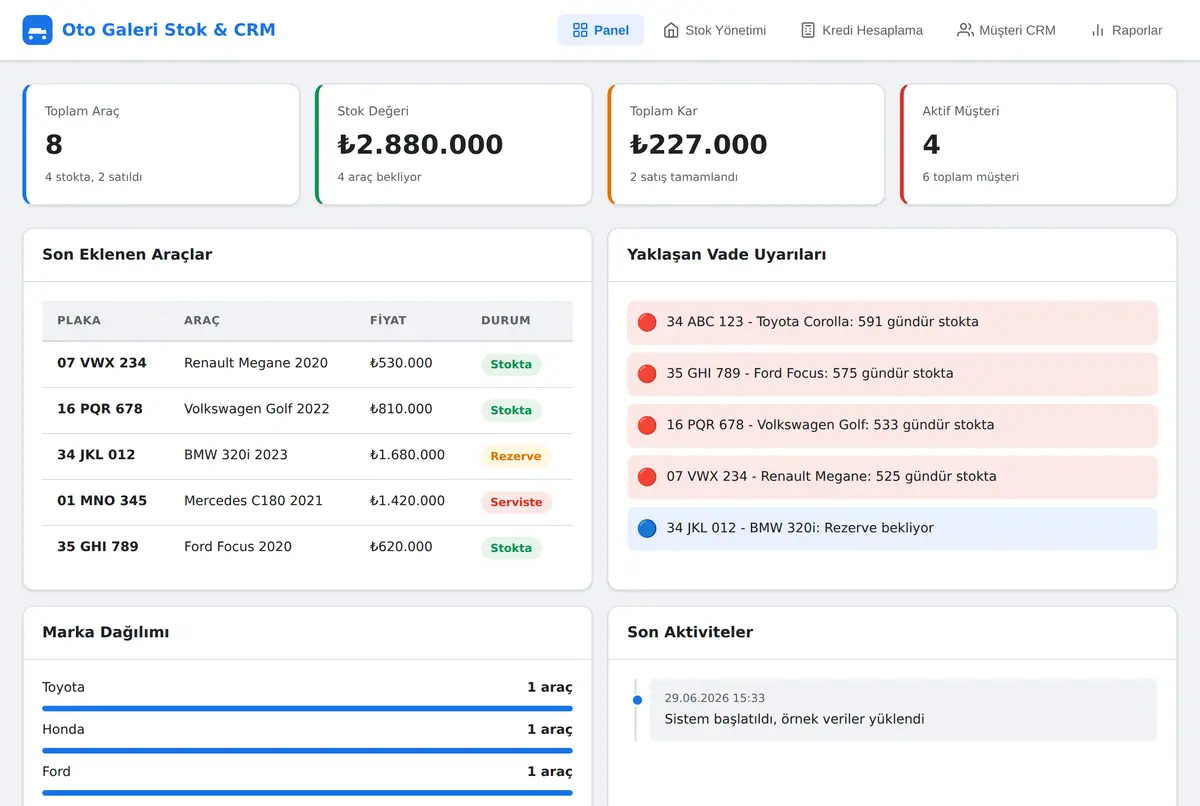The width and height of the screenshot is (1200, 806).
Task: Click the Serviste badge for Mercedes C180 2021
Action: click(x=516, y=502)
